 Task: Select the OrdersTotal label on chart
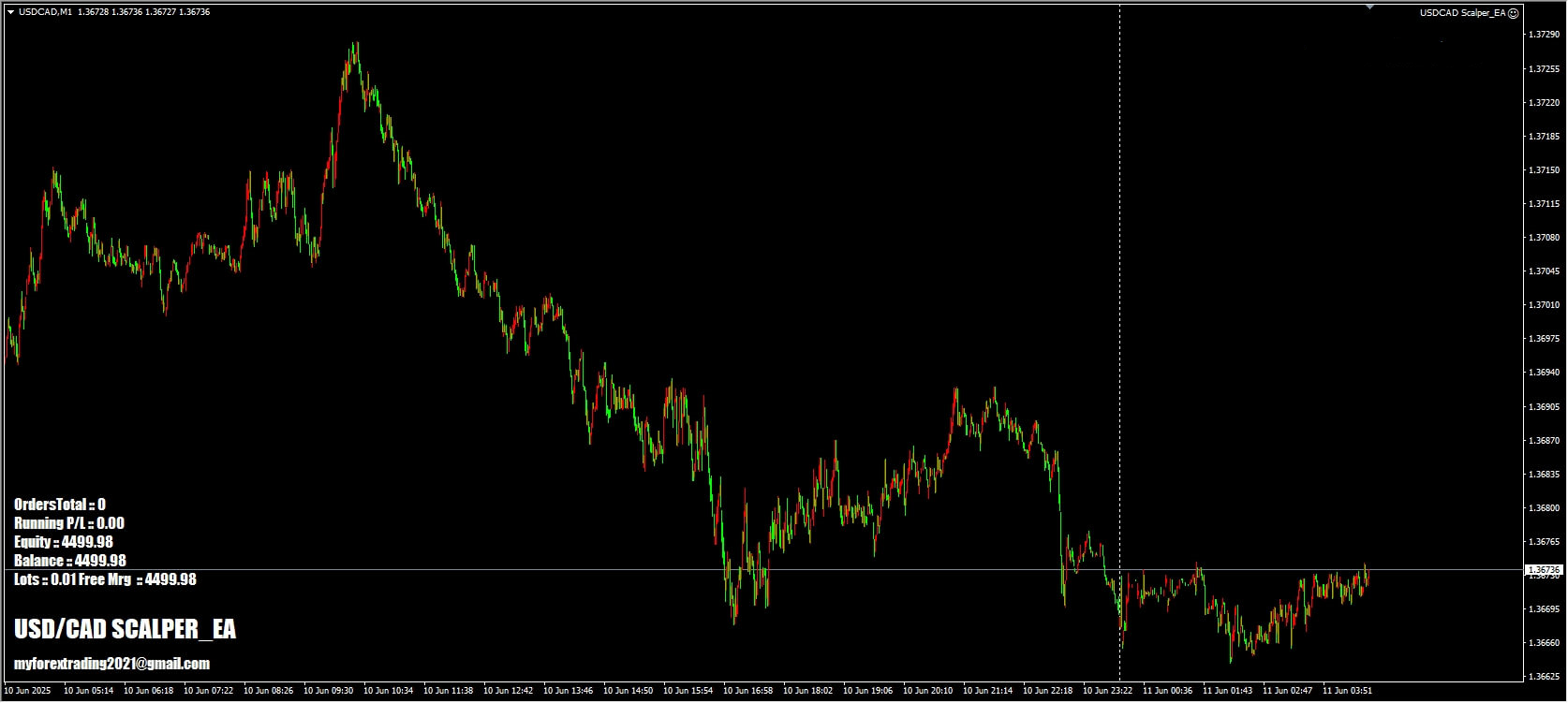click(60, 505)
